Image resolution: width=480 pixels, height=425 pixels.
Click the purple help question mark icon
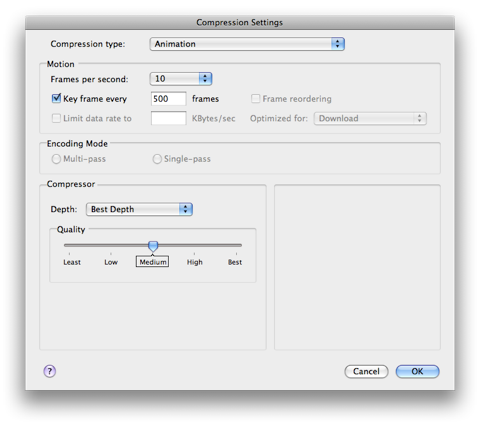click(50, 371)
